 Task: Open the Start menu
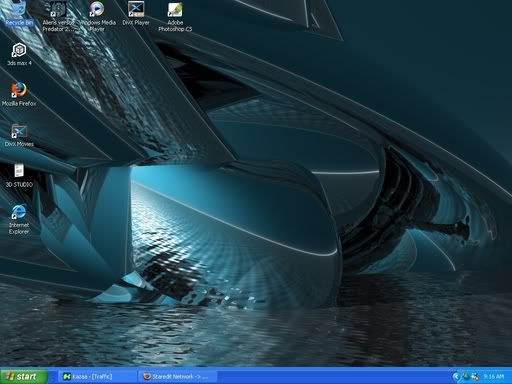[24, 377]
